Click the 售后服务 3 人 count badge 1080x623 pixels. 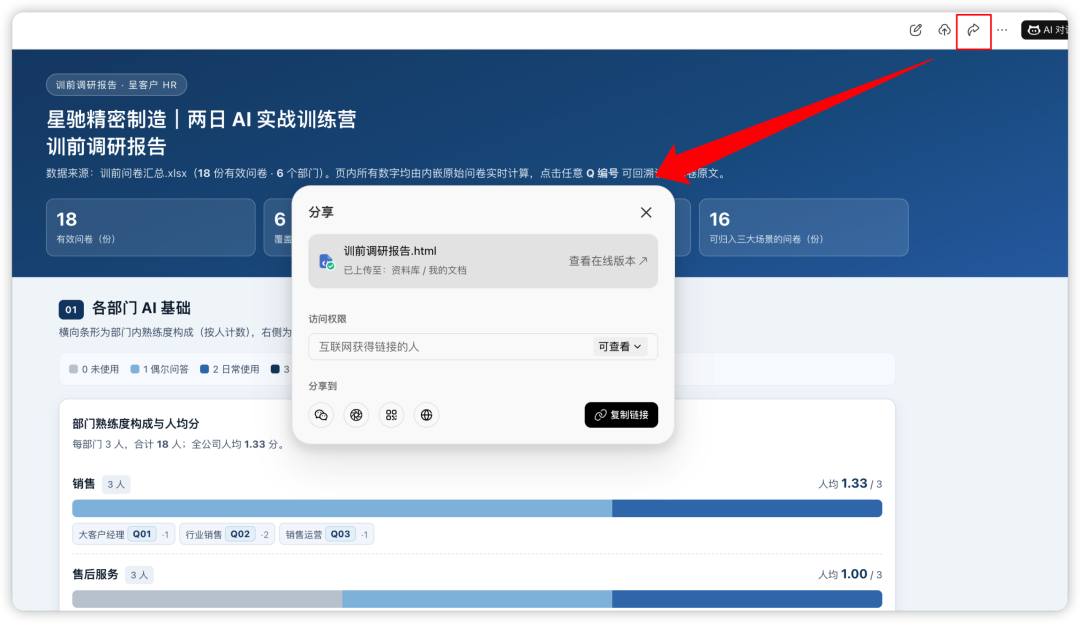139,575
